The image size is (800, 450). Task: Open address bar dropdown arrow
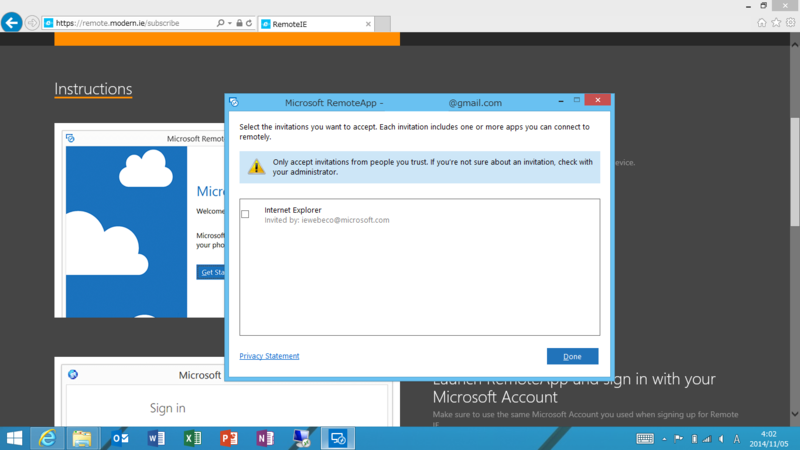coord(230,23)
